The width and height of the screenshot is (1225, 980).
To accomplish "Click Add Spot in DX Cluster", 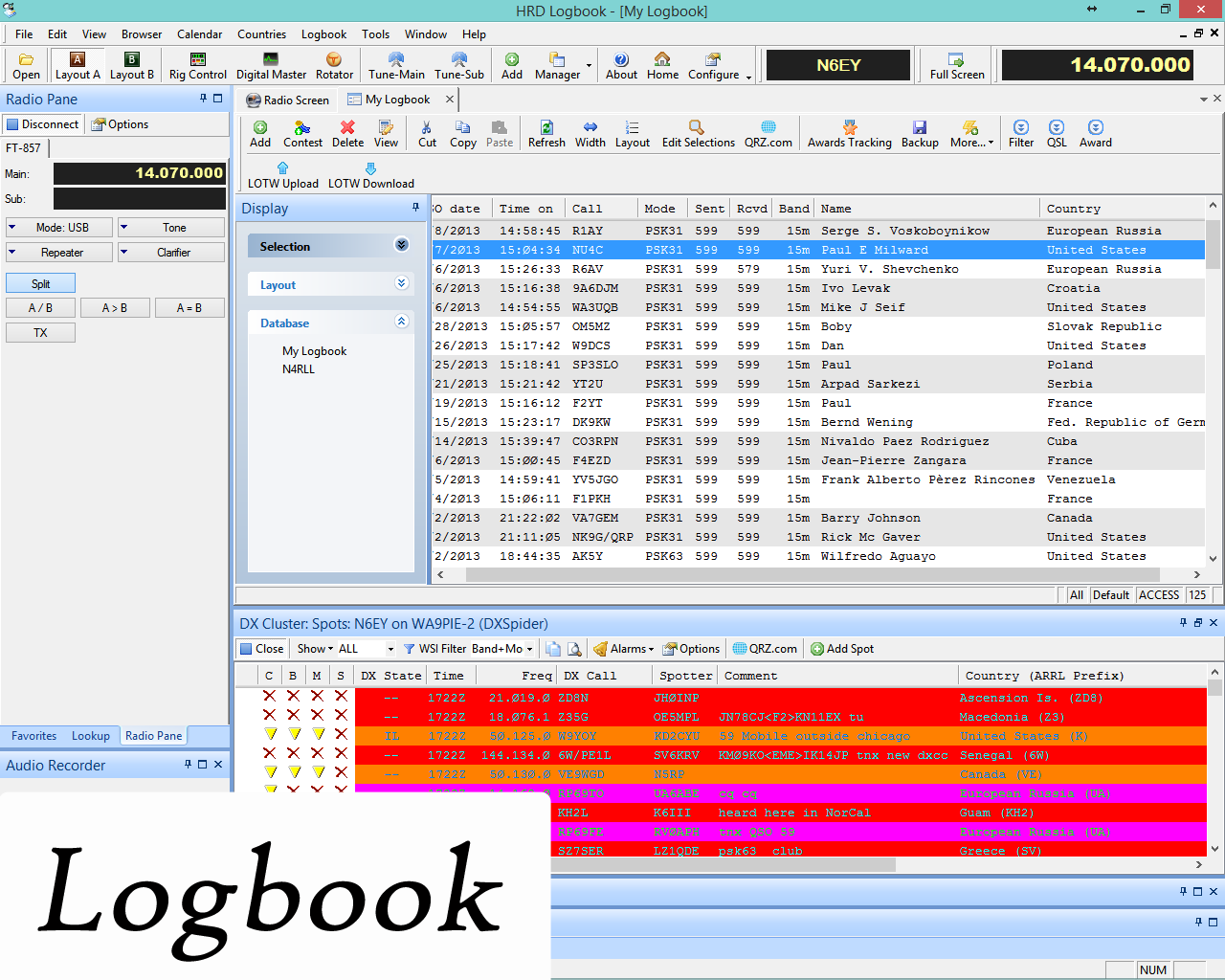I will click(842, 649).
